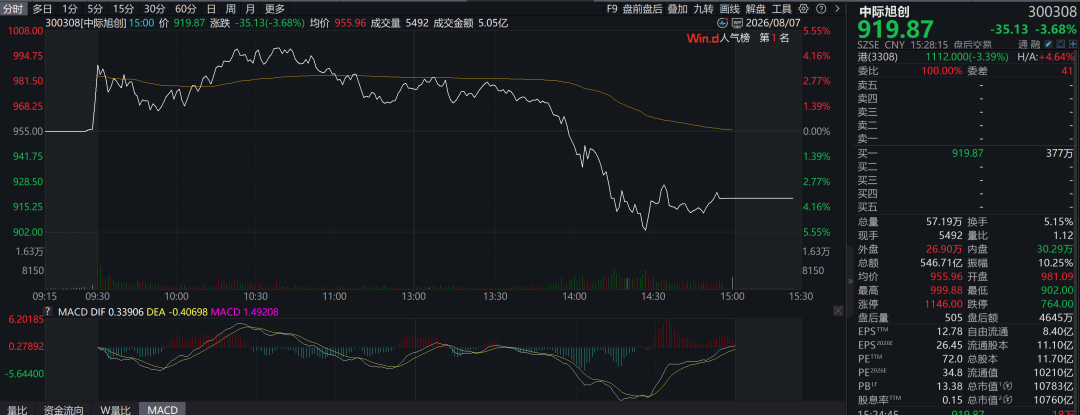The width and height of the screenshot is (1080, 415).
Task: Select the 分时 intraday tab
Action: (14, 9)
